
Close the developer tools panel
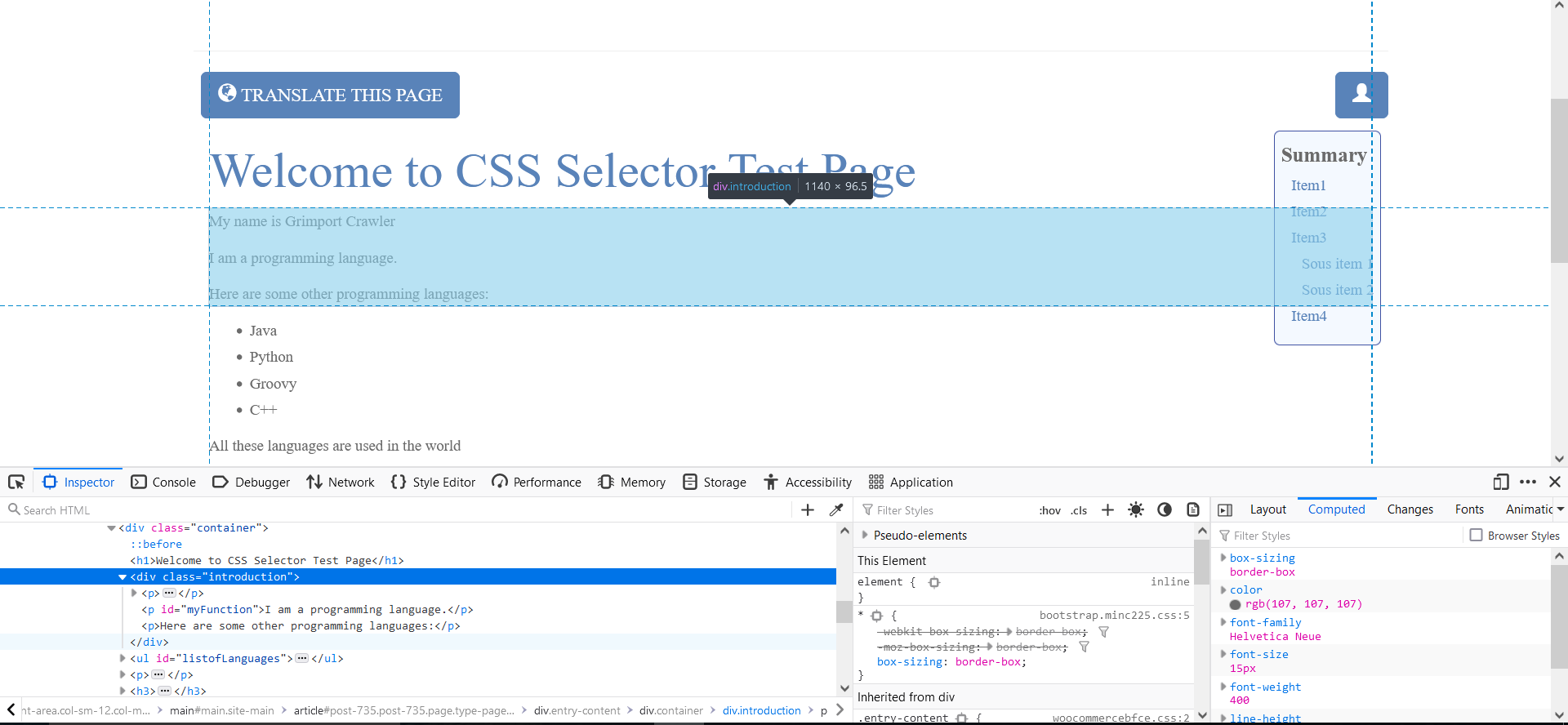click(1555, 482)
